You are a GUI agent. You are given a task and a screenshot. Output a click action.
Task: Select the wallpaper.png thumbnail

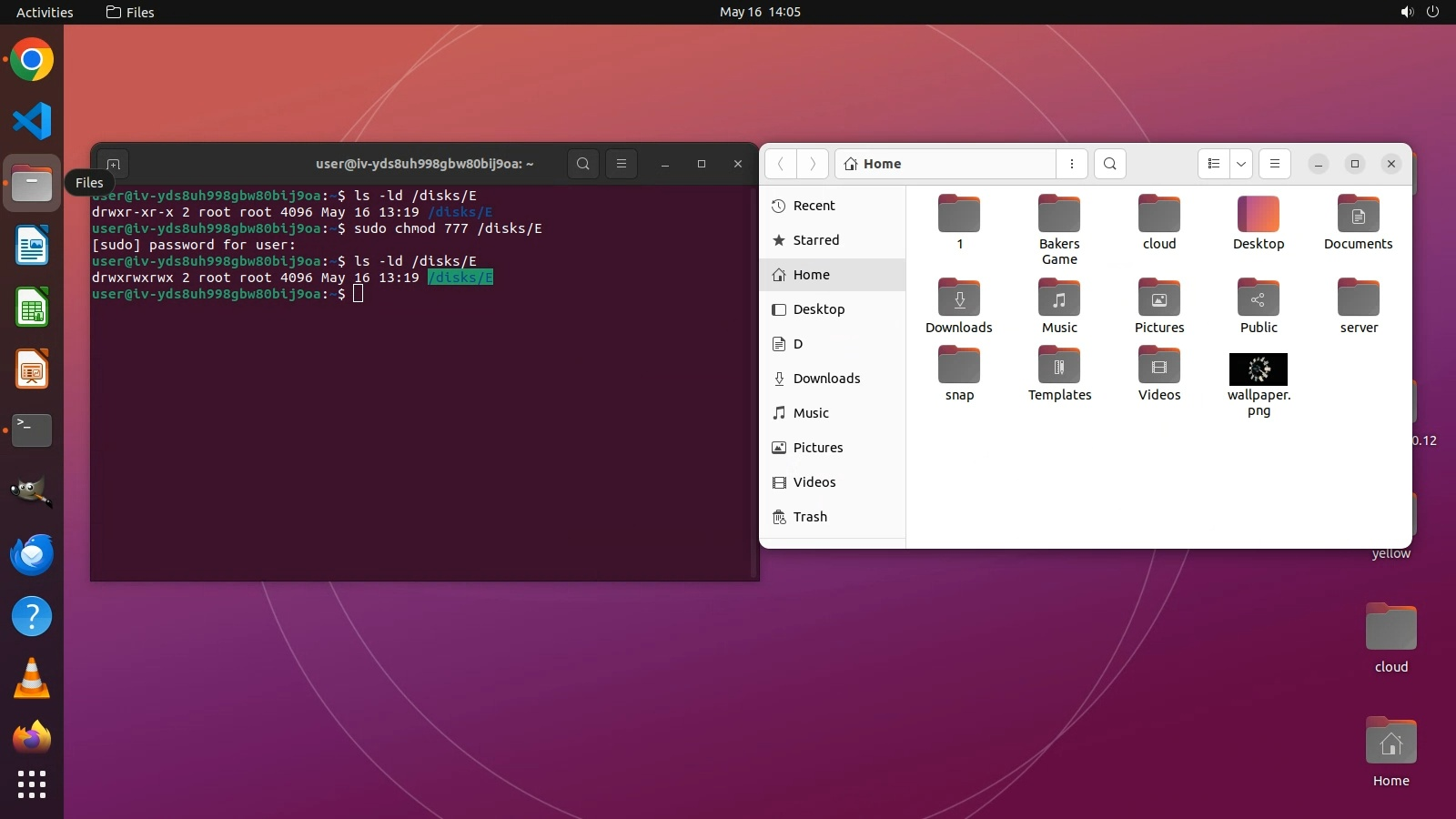point(1259,369)
